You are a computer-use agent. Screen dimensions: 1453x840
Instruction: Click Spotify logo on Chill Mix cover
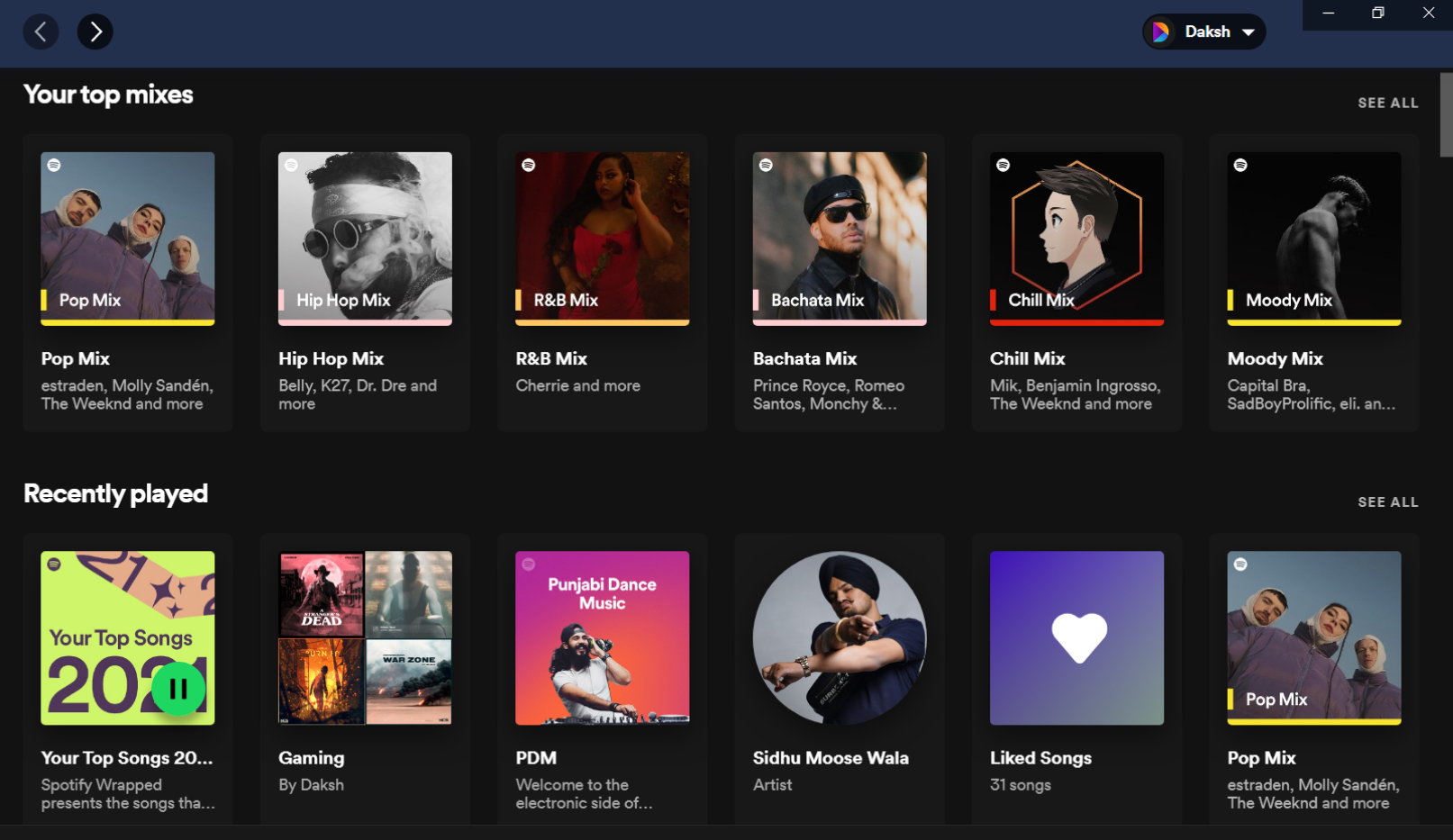pyautogui.click(x=1003, y=165)
